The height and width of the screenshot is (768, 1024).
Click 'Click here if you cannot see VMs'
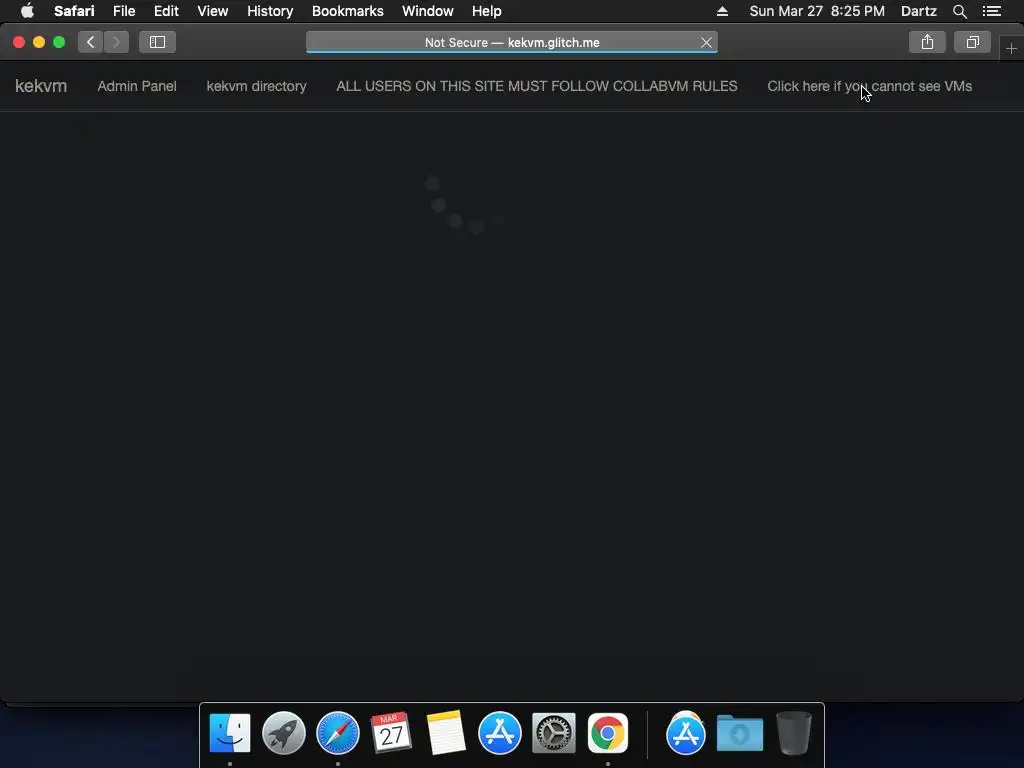click(869, 86)
